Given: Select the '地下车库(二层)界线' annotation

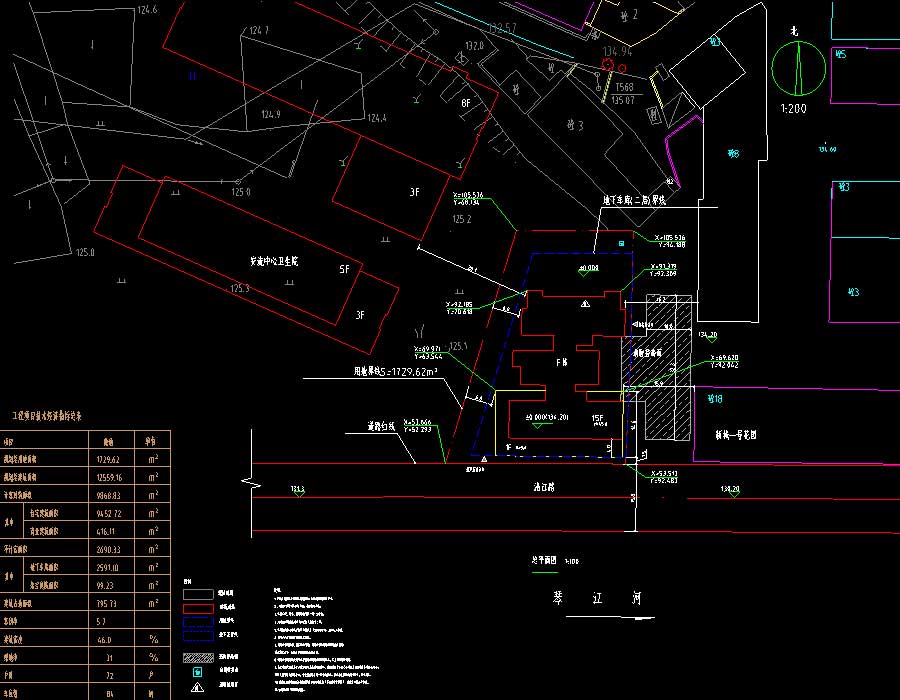Looking at the screenshot, I should click(634, 200).
